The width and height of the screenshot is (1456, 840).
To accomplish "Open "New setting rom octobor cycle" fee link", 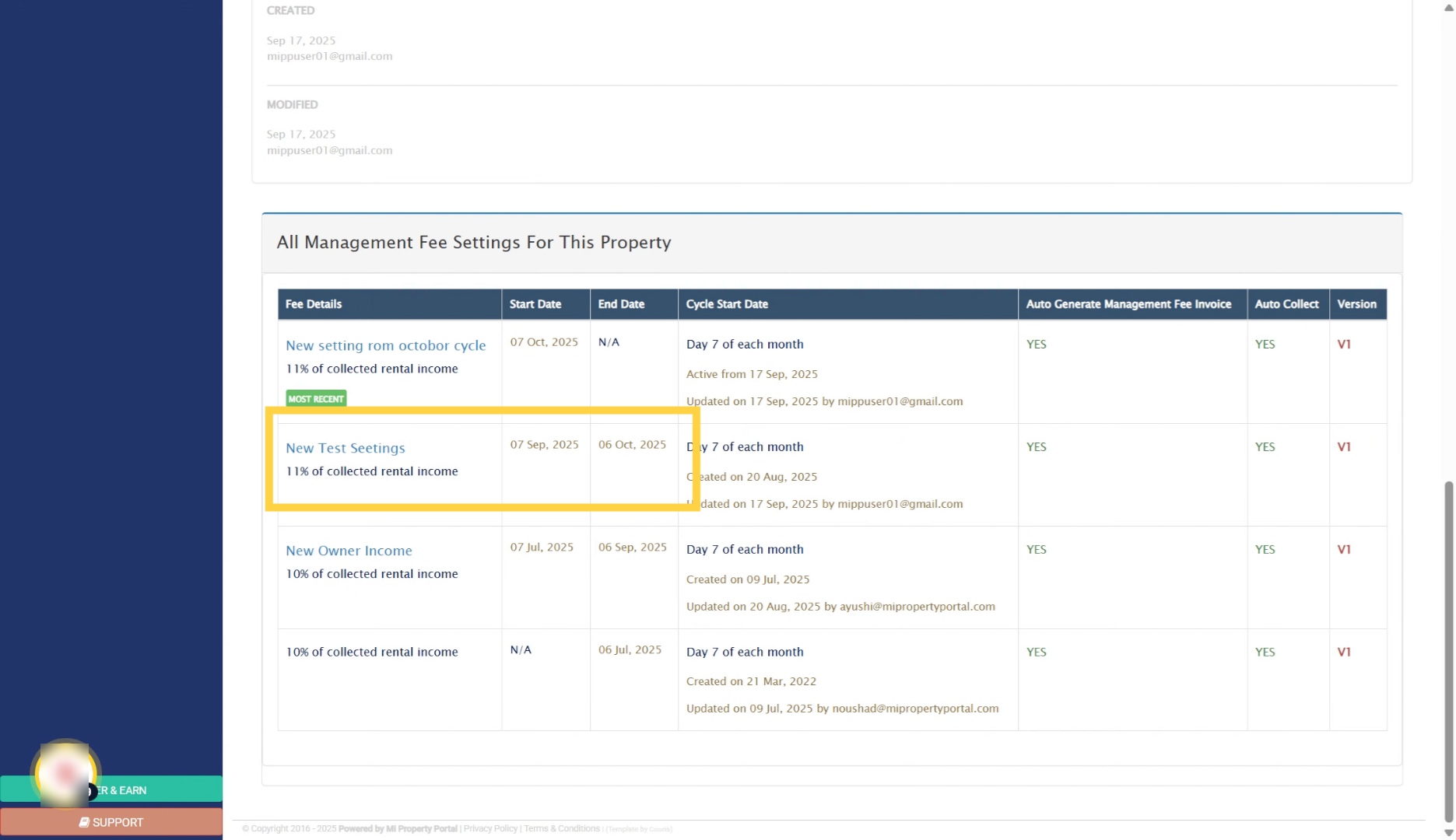I will point(385,345).
